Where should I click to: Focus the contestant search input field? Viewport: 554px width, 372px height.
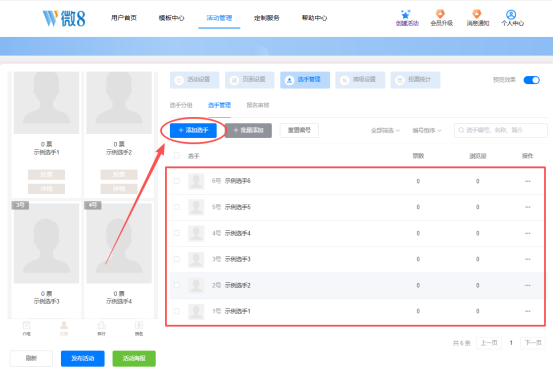[x=501, y=130]
